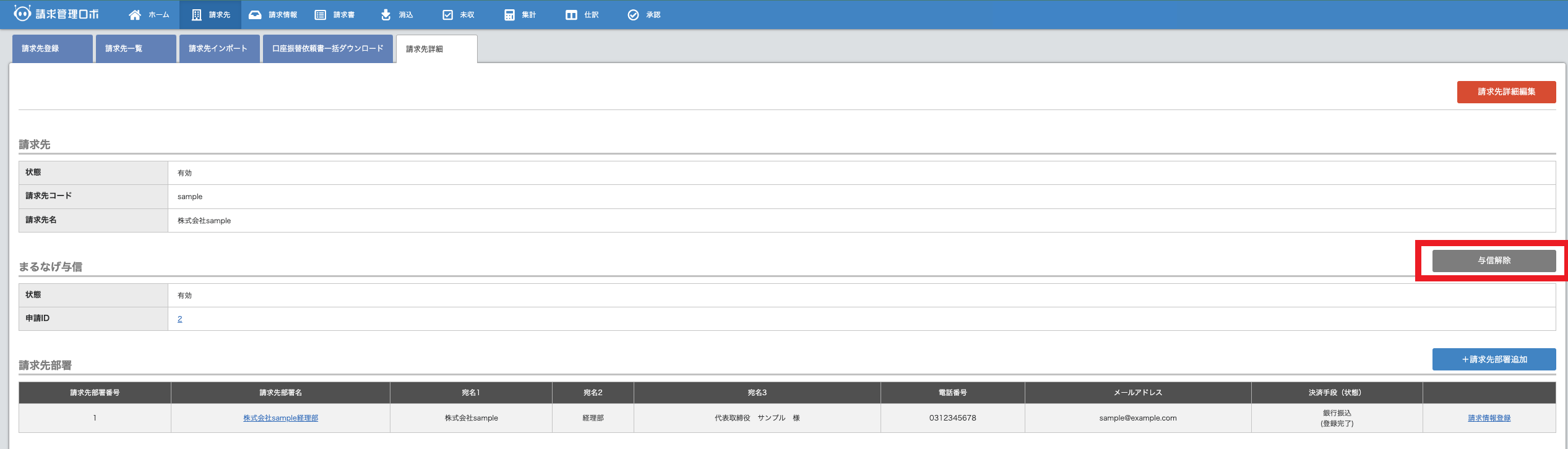Image resolution: width=1568 pixels, height=449 pixels.
Task: Open 請求書 using the list icon
Action: [320, 15]
